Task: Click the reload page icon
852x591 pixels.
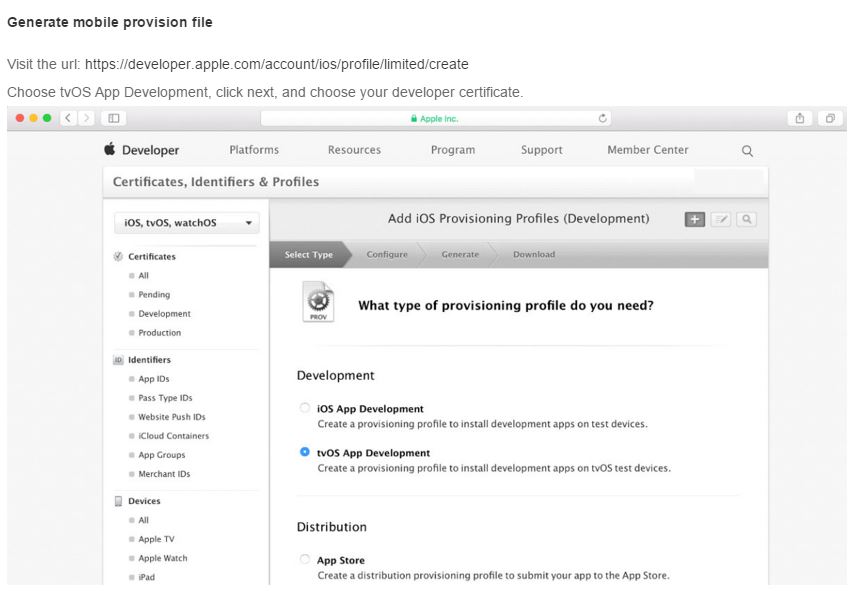Action: tap(602, 118)
